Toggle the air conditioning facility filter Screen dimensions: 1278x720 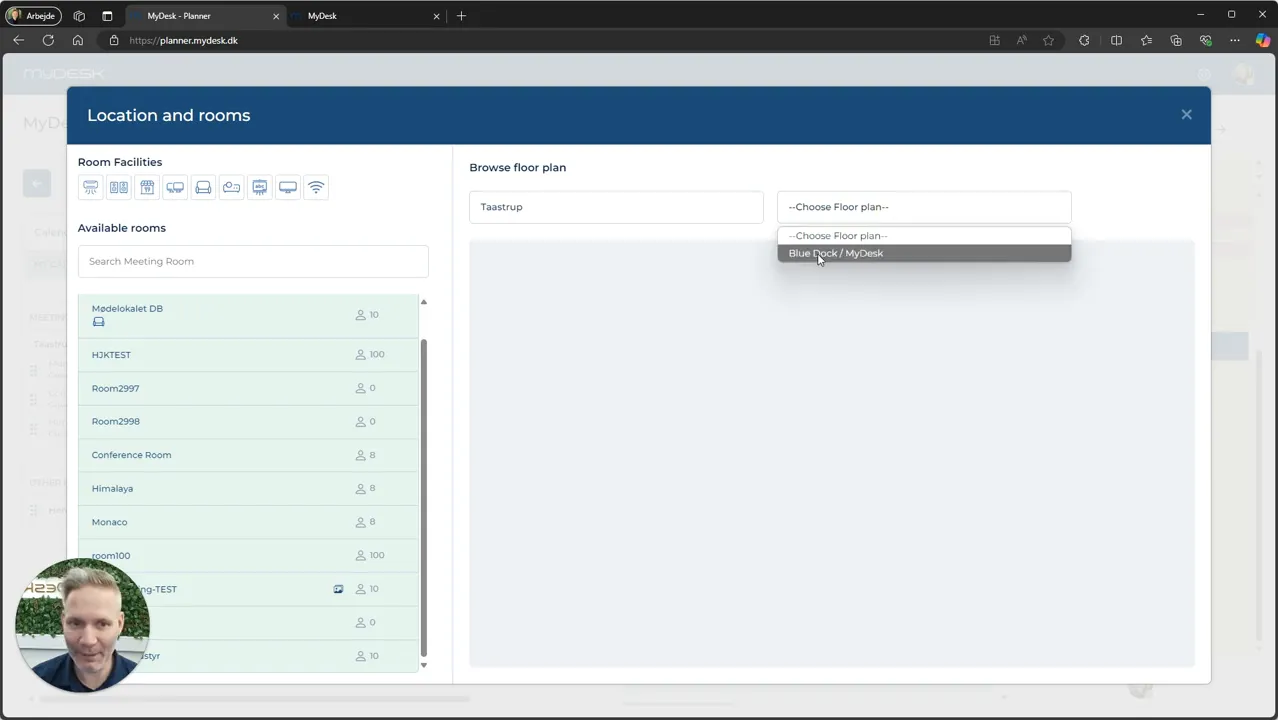(x=91, y=187)
